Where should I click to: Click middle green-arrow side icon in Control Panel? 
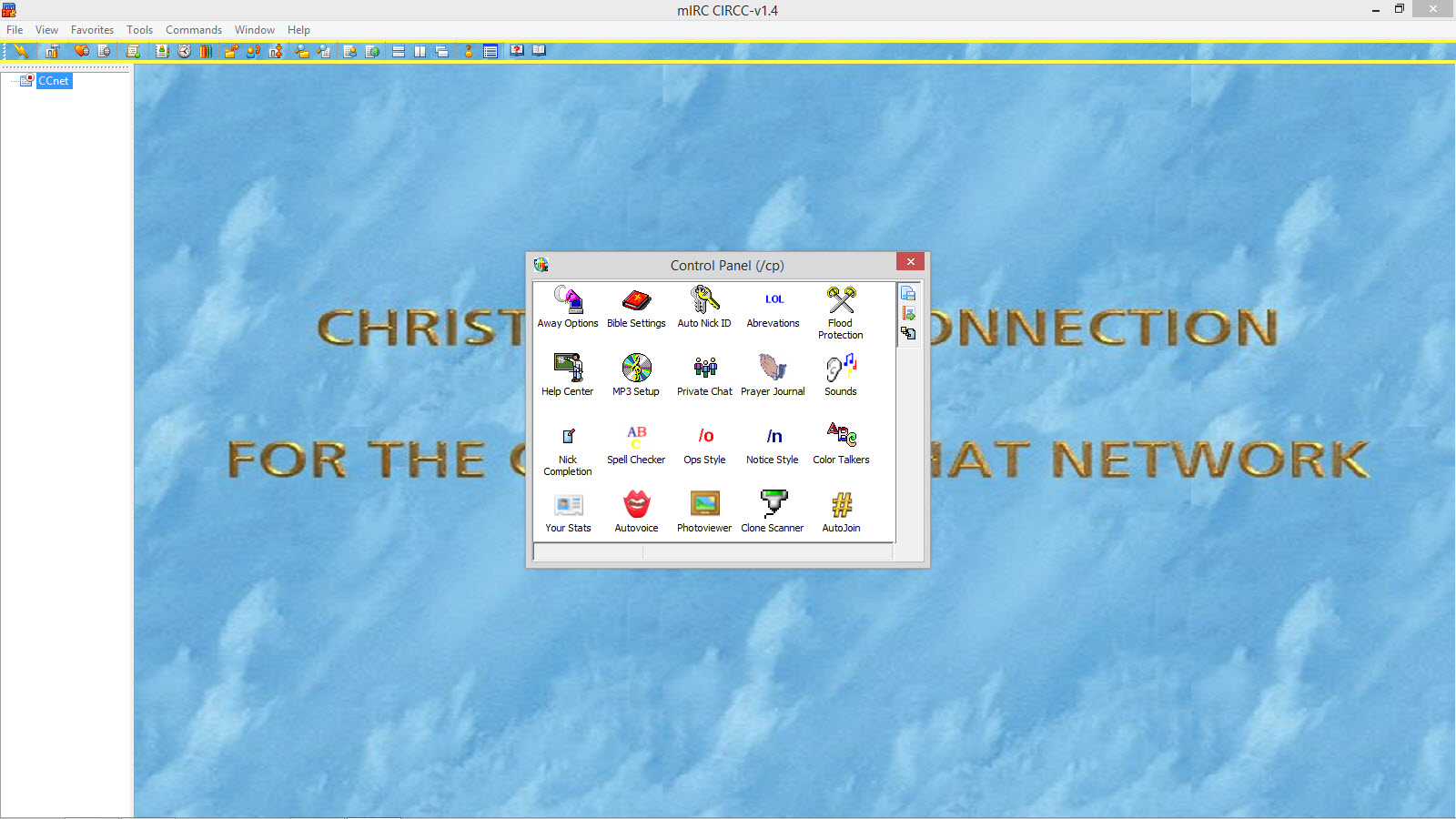click(908, 313)
